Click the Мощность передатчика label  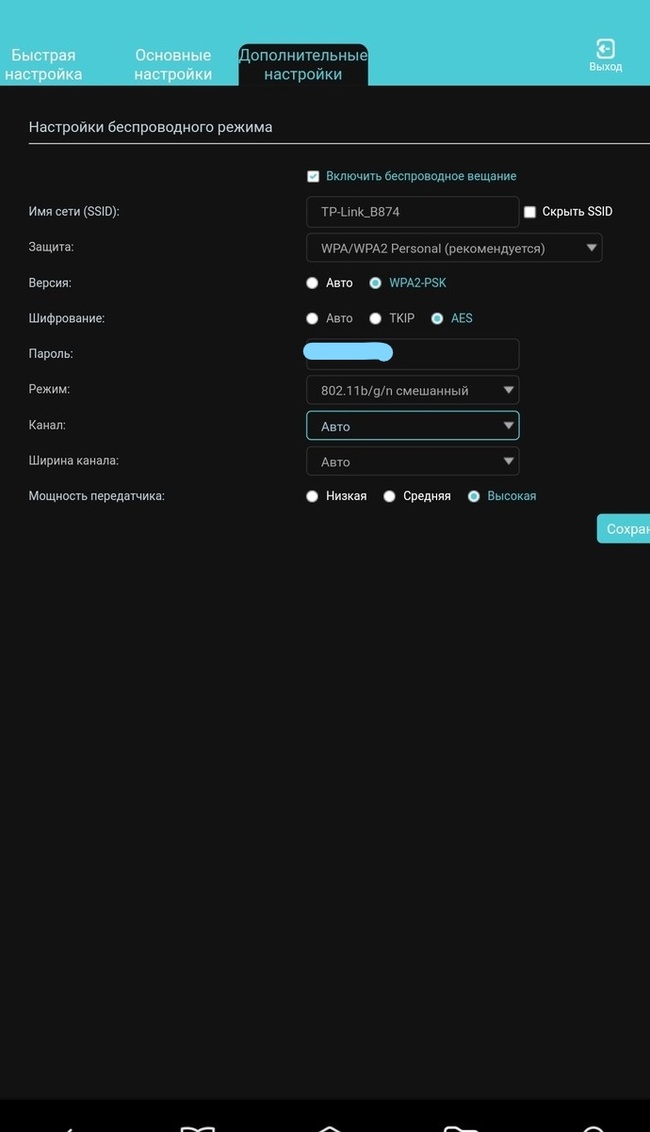[x=96, y=496]
